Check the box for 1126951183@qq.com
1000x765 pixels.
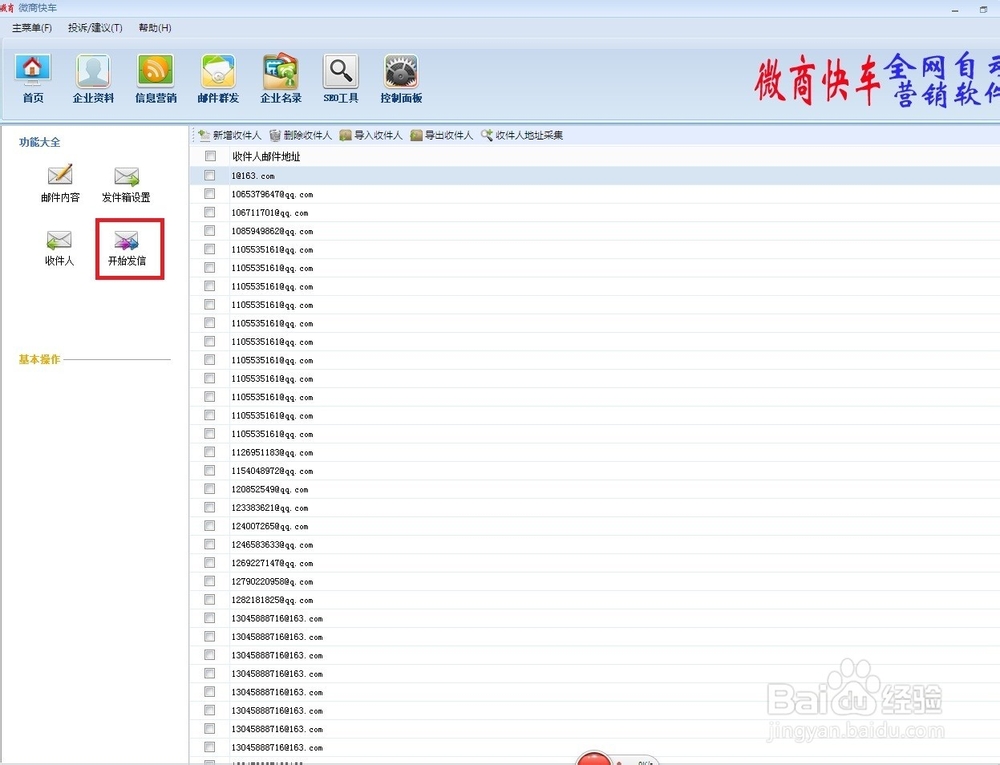pos(210,452)
